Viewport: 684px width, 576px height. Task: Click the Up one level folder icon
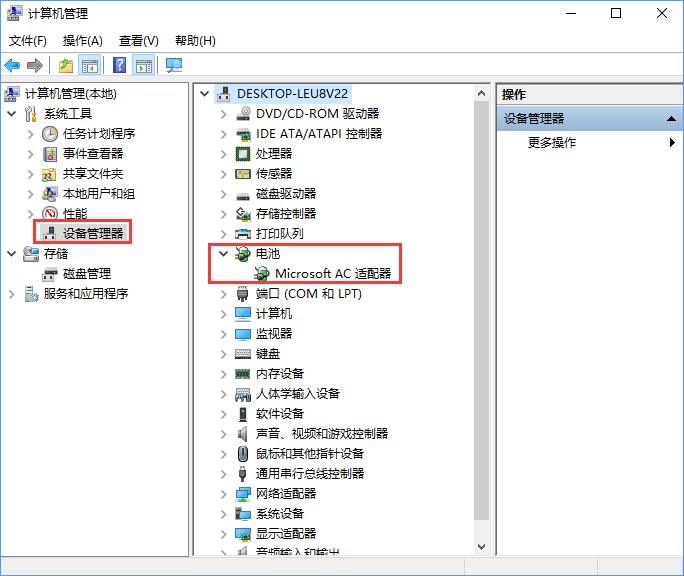[x=66, y=66]
